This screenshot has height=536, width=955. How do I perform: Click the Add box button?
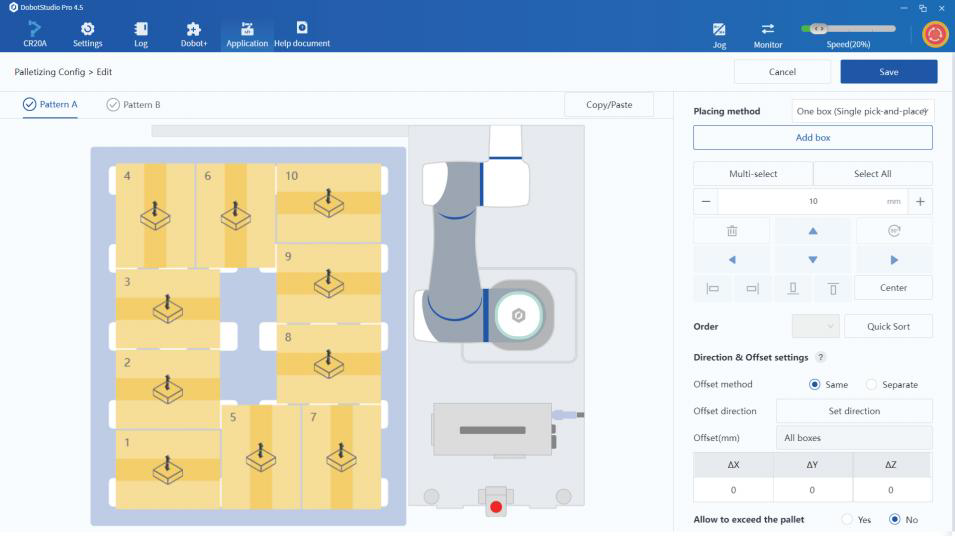[x=812, y=138]
